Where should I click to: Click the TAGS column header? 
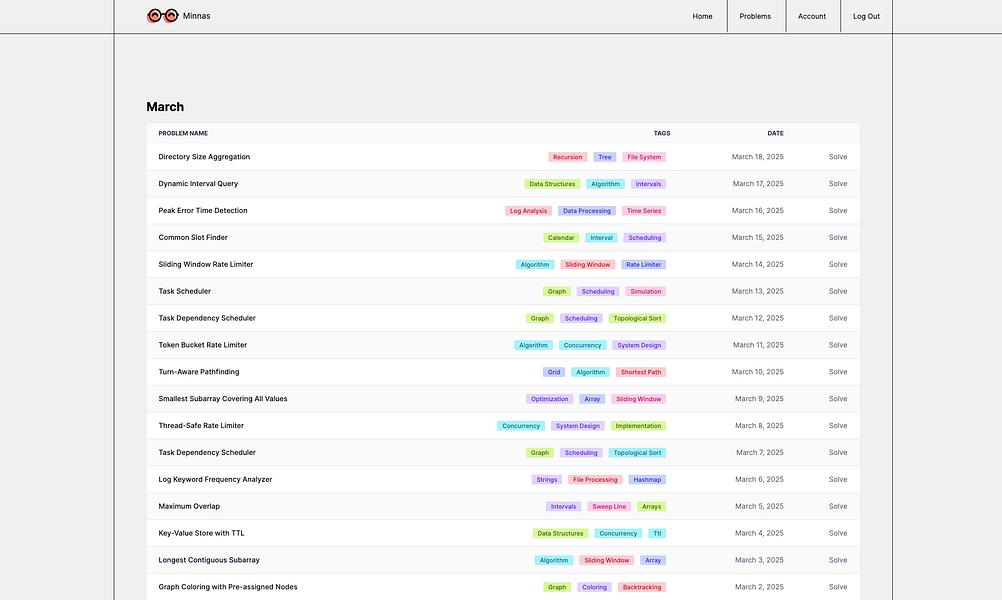(x=661, y=134)
